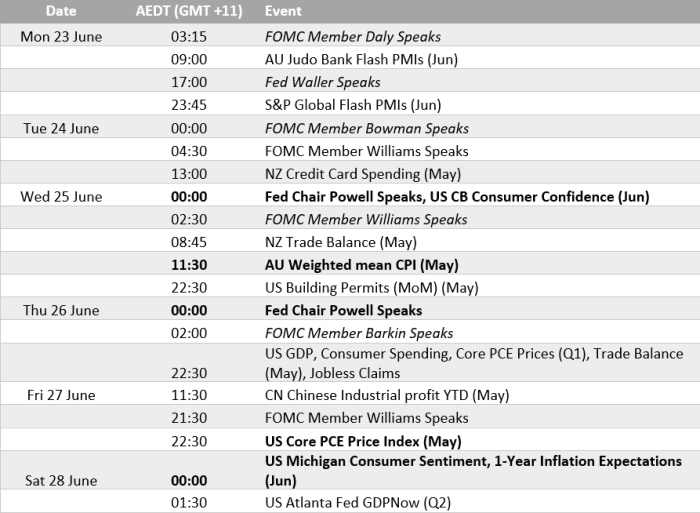The height and width of the screenshot is (513, 700).
Task: Click the Event column header
Action: pos(284,11)
